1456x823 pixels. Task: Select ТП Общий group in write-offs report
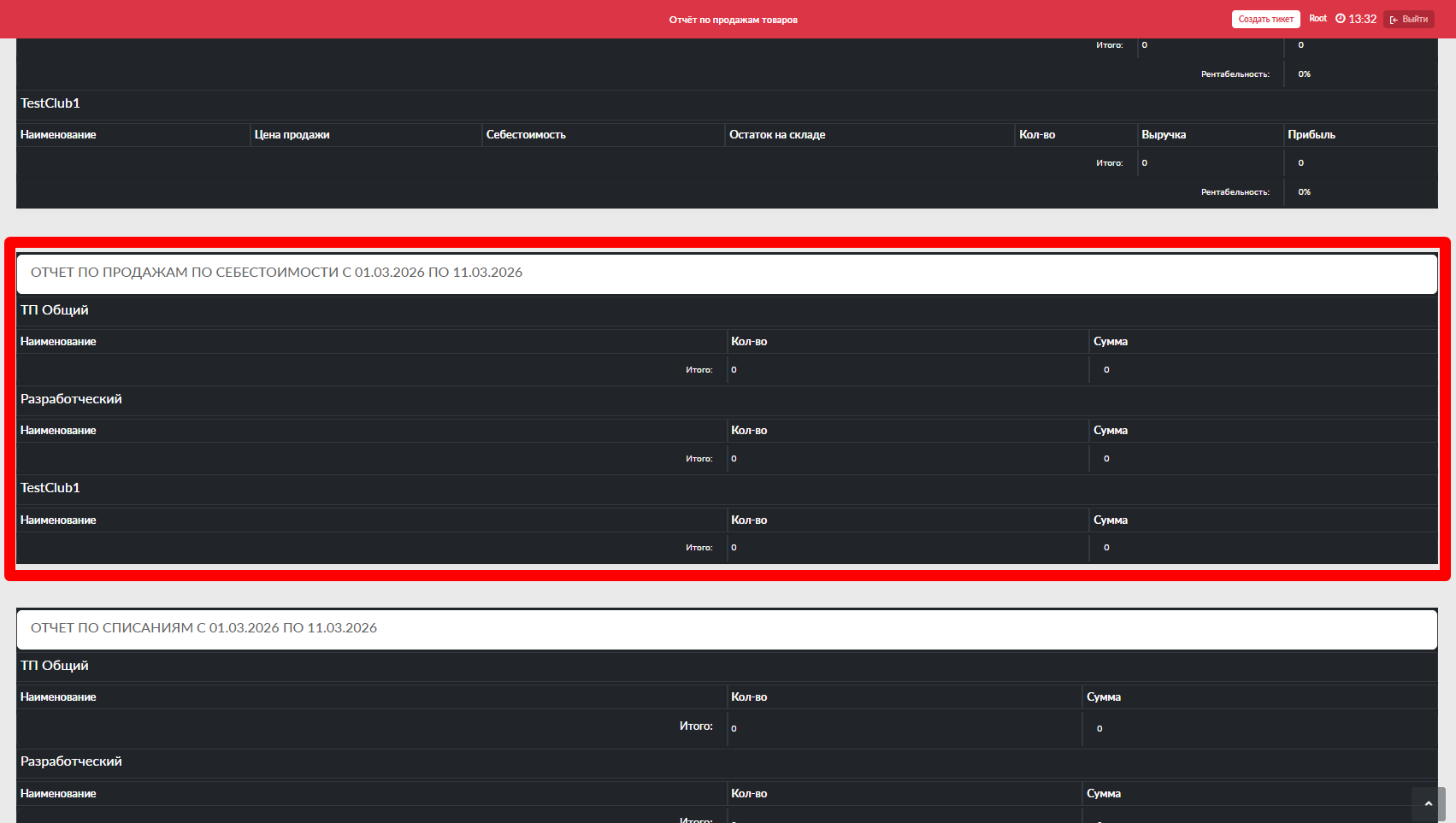point(55,666)
